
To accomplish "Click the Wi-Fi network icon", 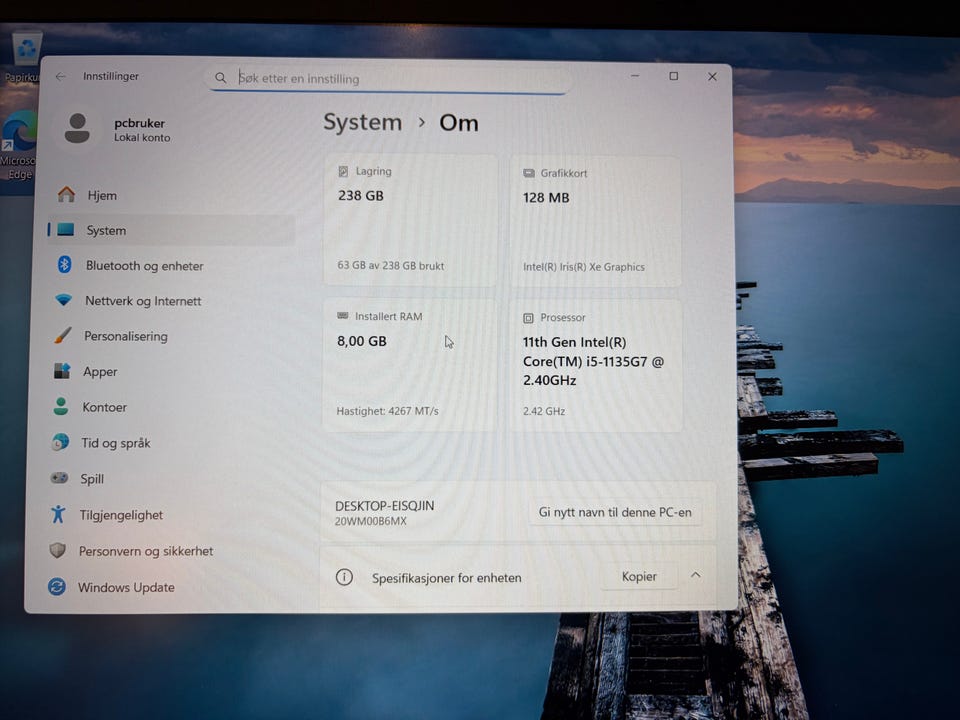I will [63, 300].
